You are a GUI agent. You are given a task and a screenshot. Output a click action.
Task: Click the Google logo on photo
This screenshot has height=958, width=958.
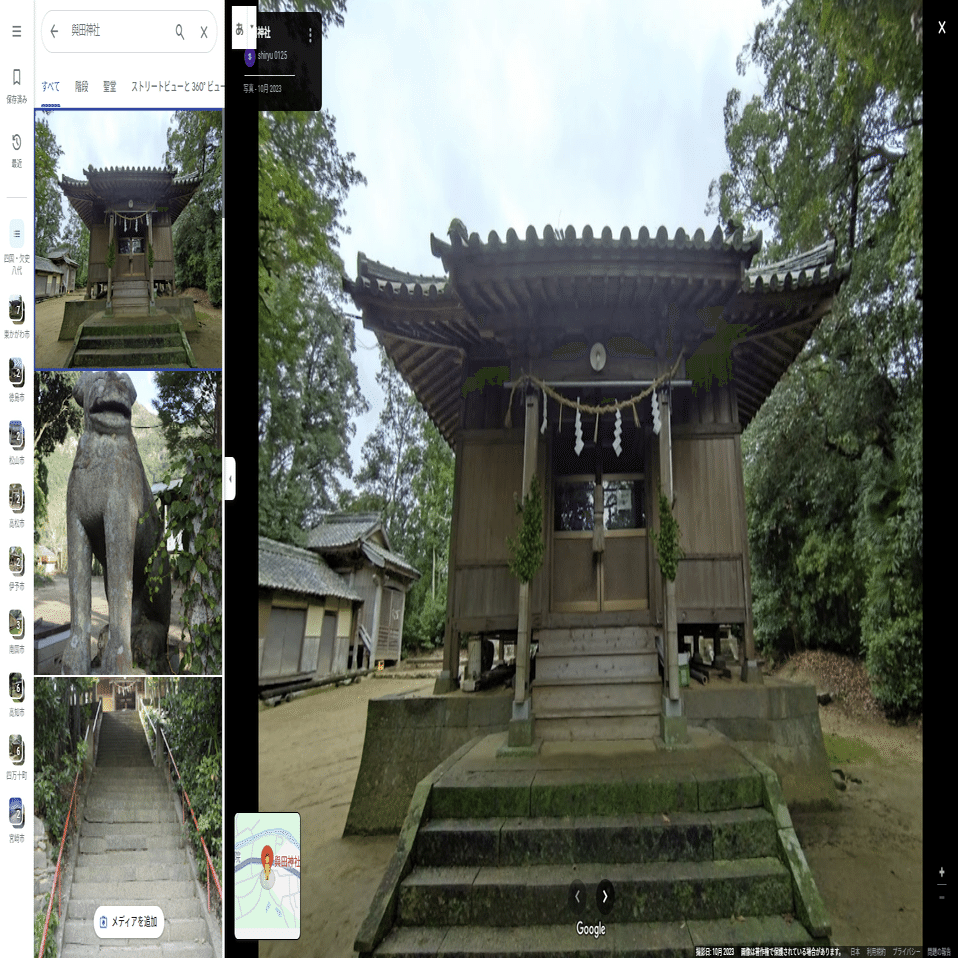click(x=591, y=929)
